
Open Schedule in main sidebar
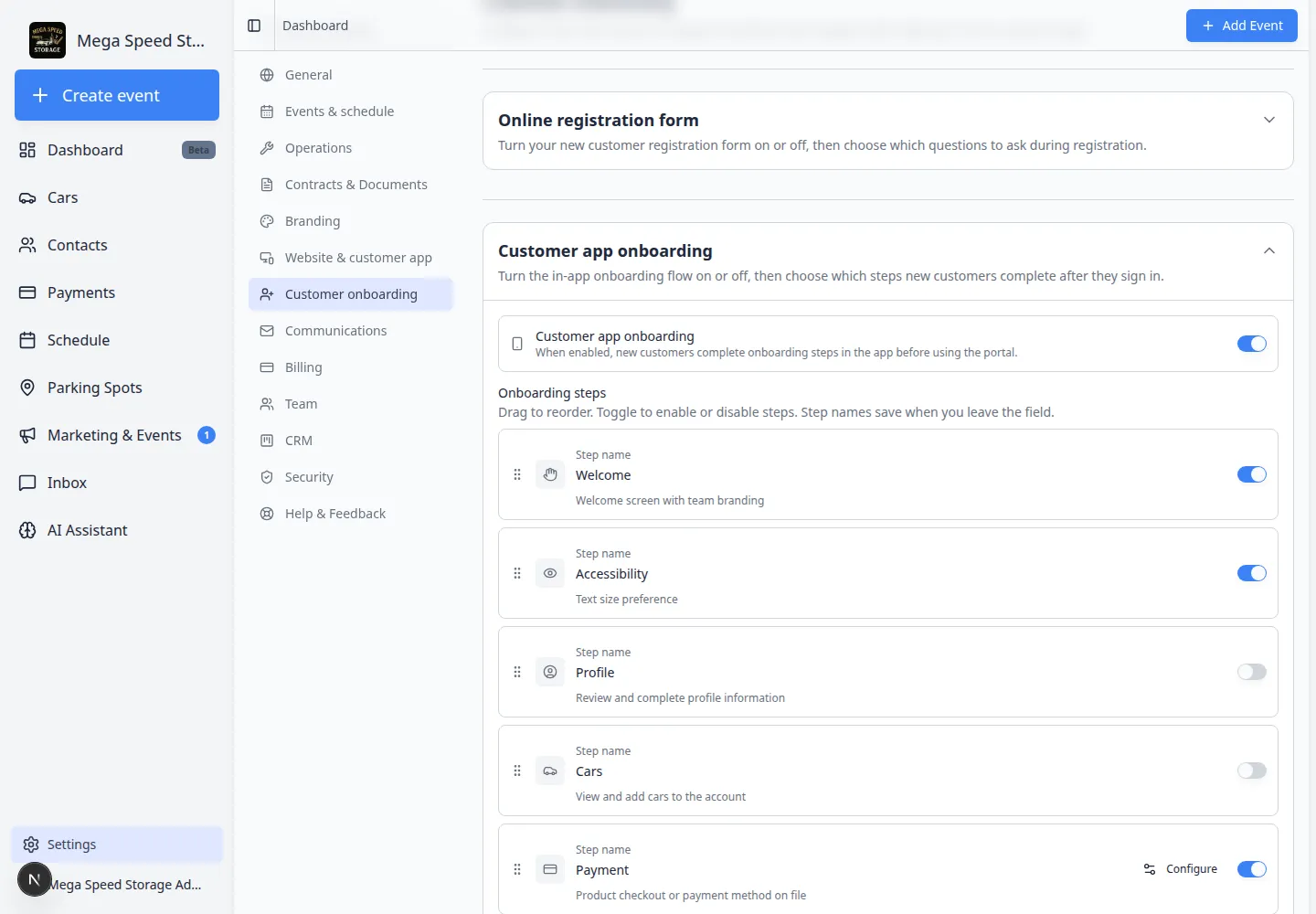pos(117,340)
